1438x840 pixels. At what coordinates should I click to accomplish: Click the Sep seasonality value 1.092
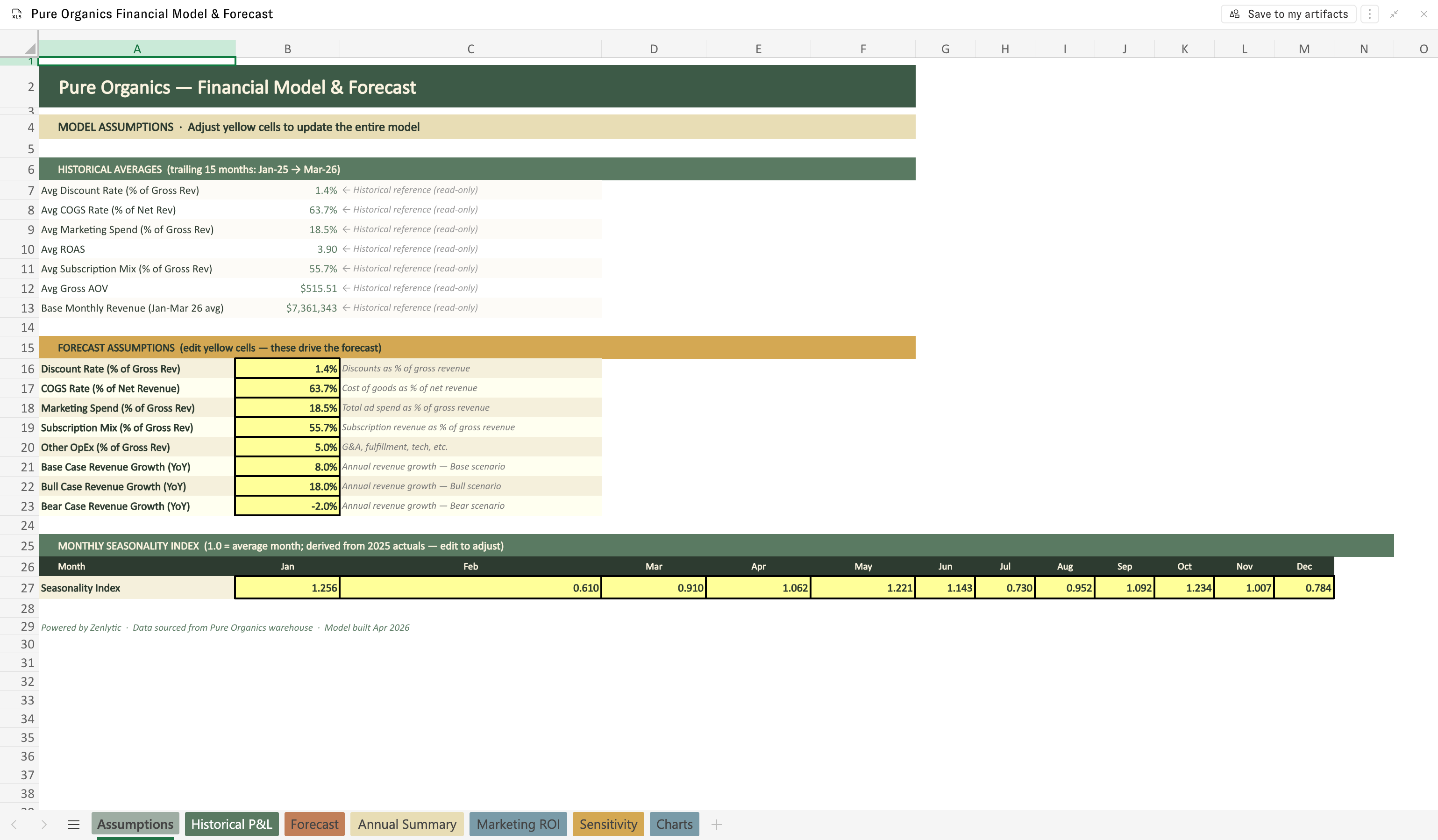coord(1125,588)
